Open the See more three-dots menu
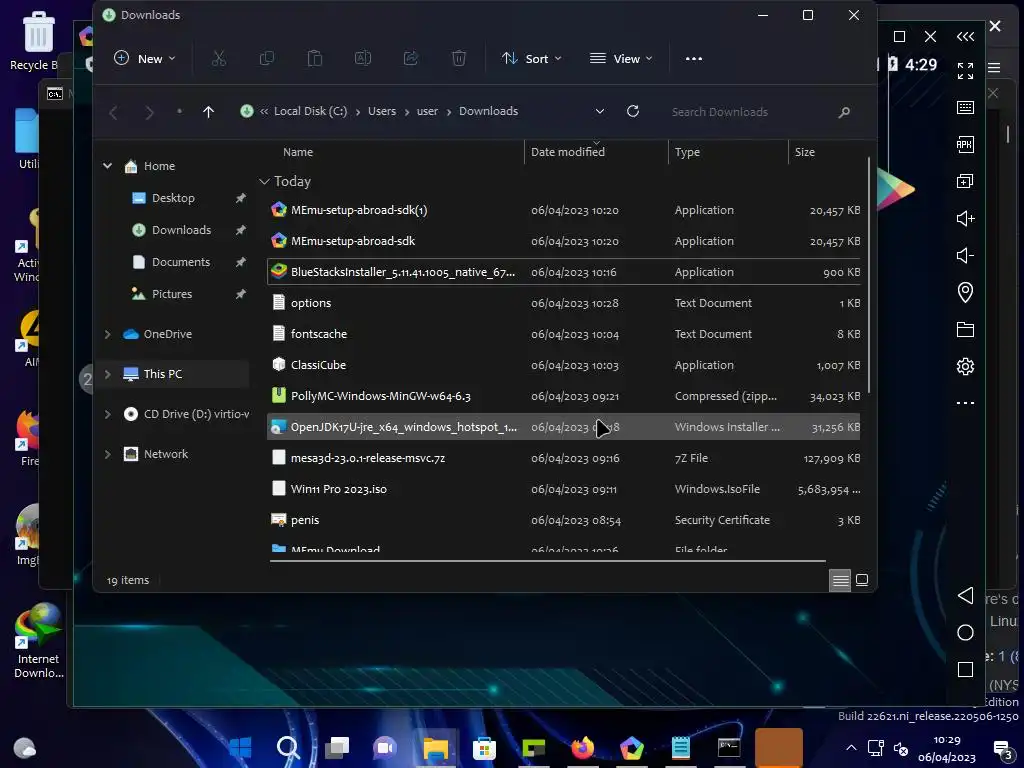 (694, 59)
